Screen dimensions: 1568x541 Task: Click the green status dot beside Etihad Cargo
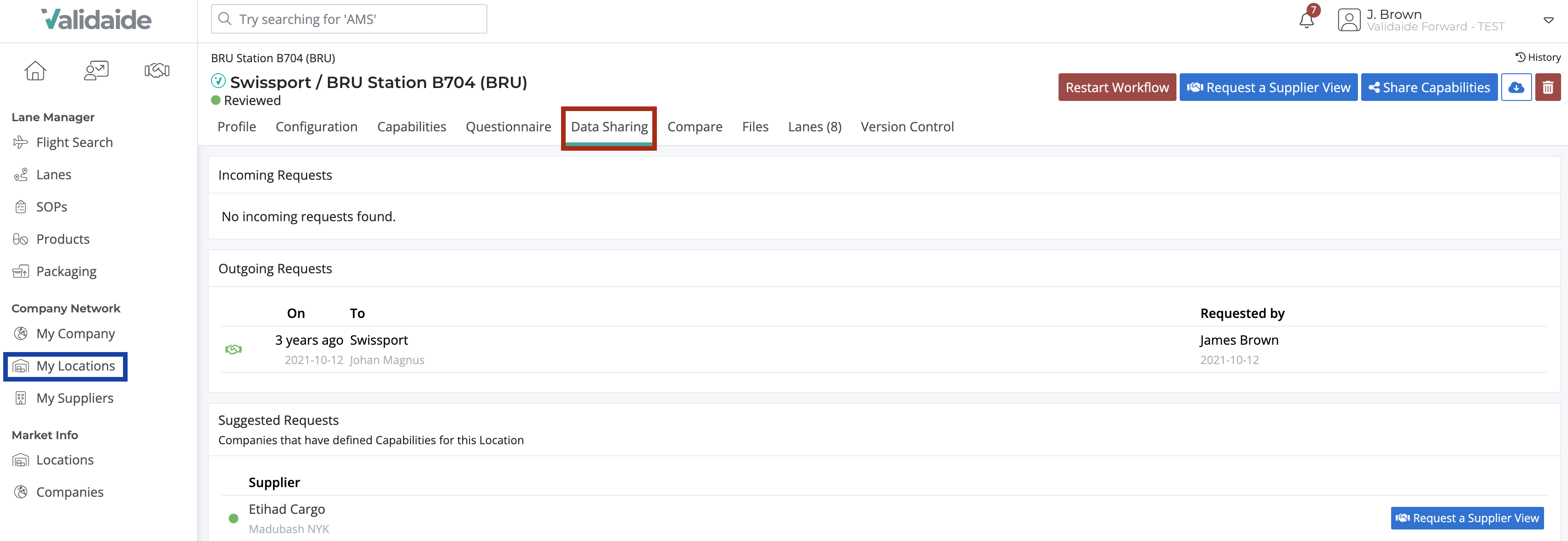pos(233,519)
